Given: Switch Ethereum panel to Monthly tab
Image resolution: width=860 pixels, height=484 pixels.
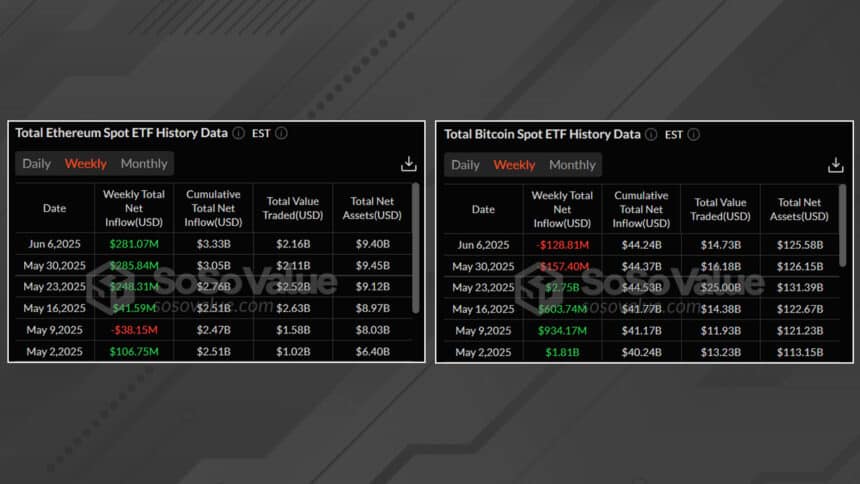Looking at the screenshot, I should pos(144,164).
